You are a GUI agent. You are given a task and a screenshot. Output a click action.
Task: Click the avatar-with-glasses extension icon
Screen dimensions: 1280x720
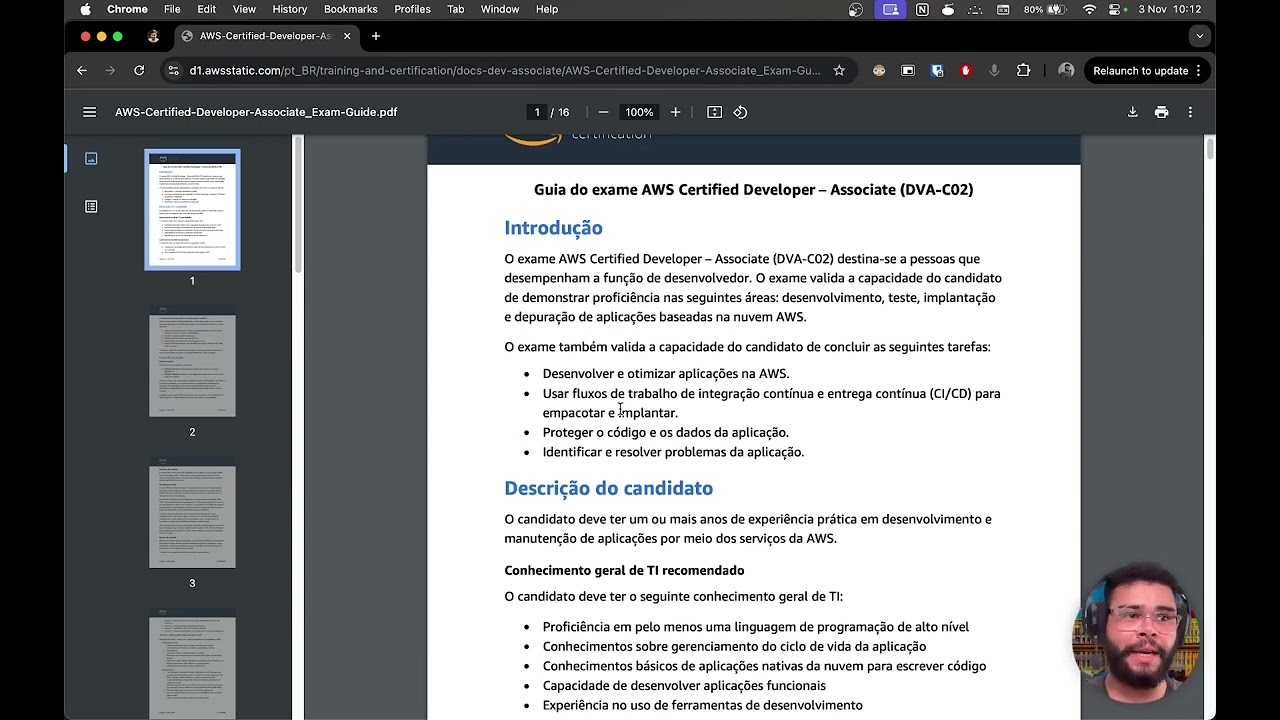(879, 70)
